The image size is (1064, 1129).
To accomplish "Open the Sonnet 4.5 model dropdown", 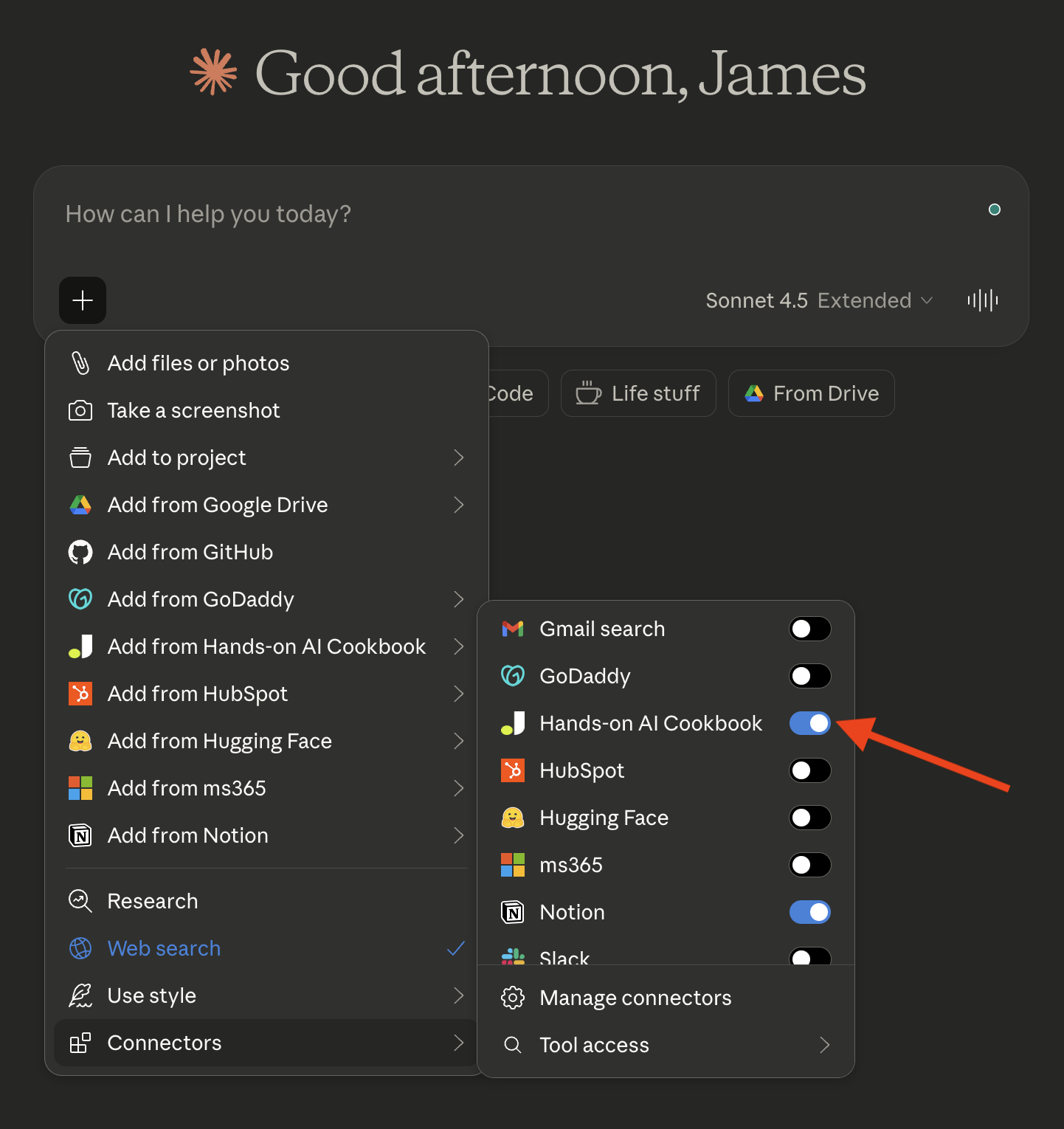I will coord(819,300).
